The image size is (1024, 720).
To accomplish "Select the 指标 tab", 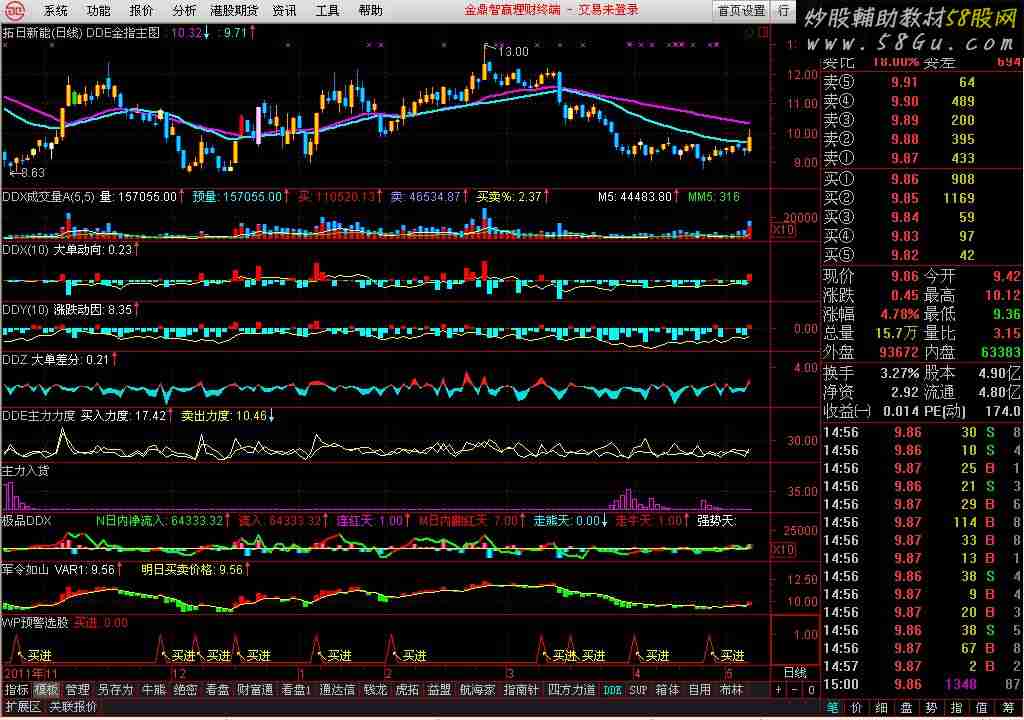I will click(x=16, y=690).
